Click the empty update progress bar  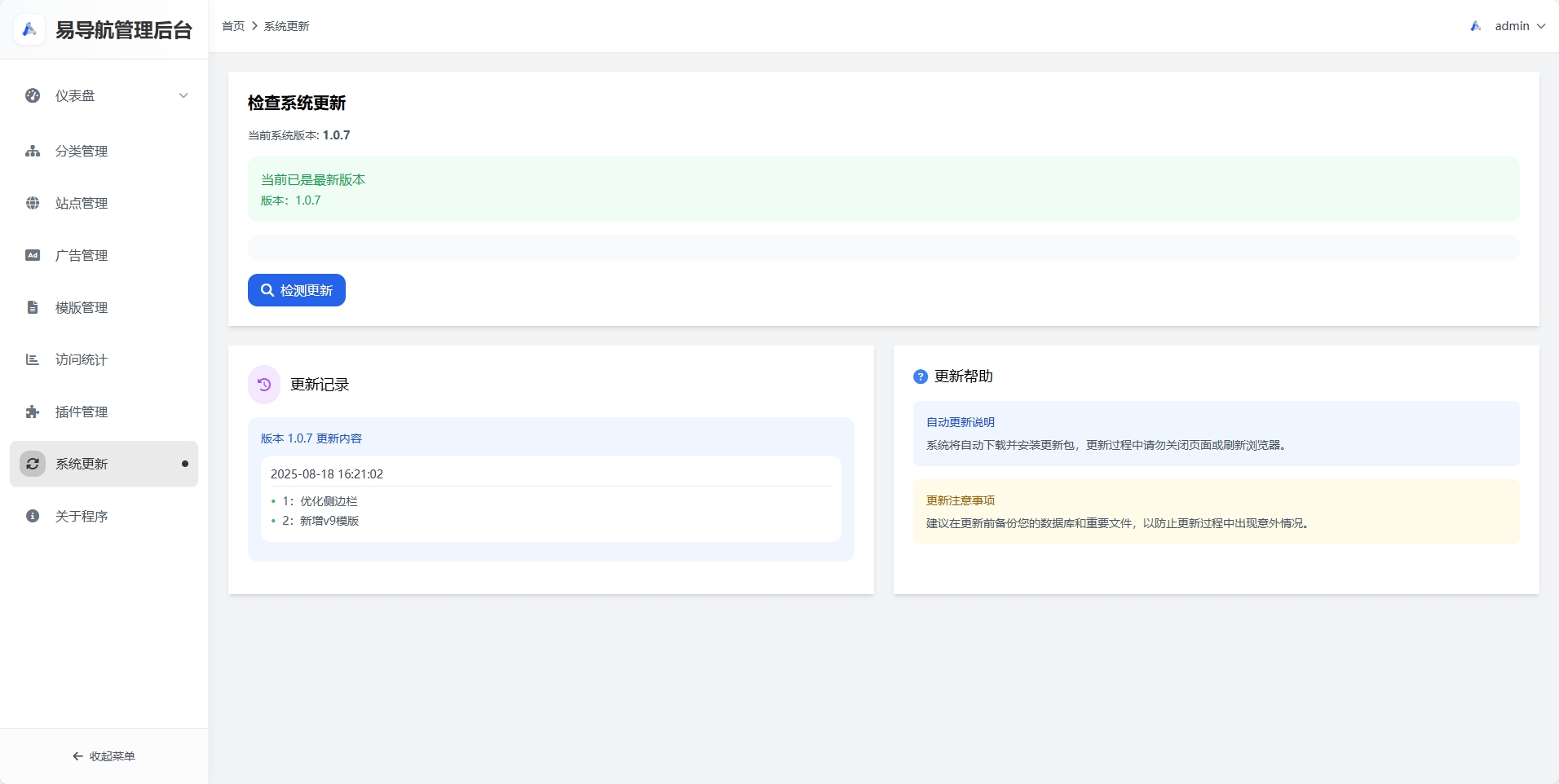coord(883,248)
